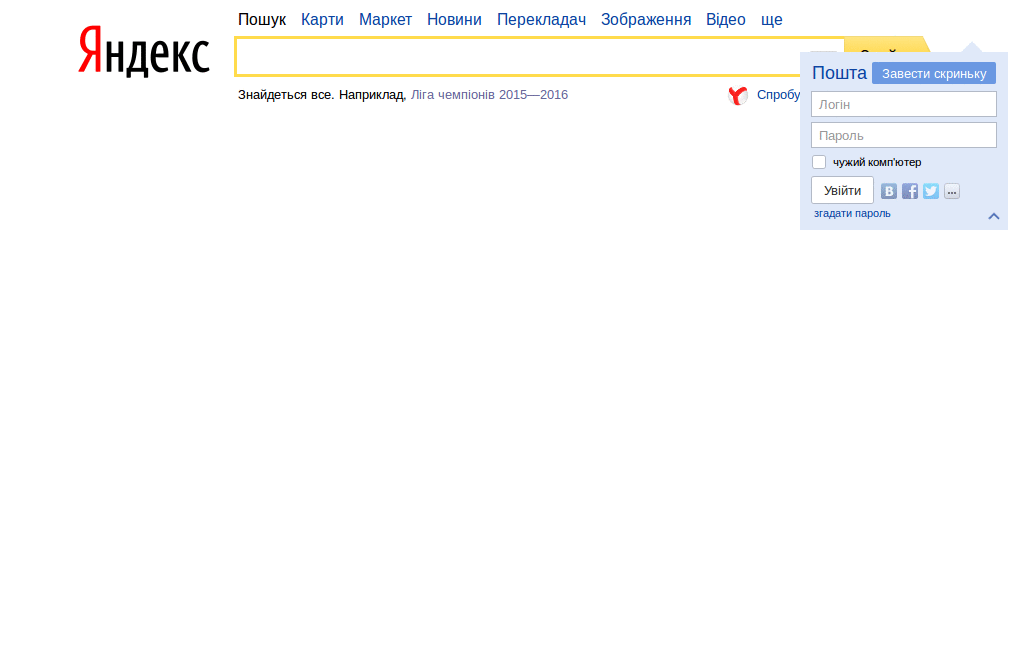Viewport: 1024px width, 645px height.
Task: Toggle the 'чужий комп'ютер' checkbox
Action: [x=819, y=162]
